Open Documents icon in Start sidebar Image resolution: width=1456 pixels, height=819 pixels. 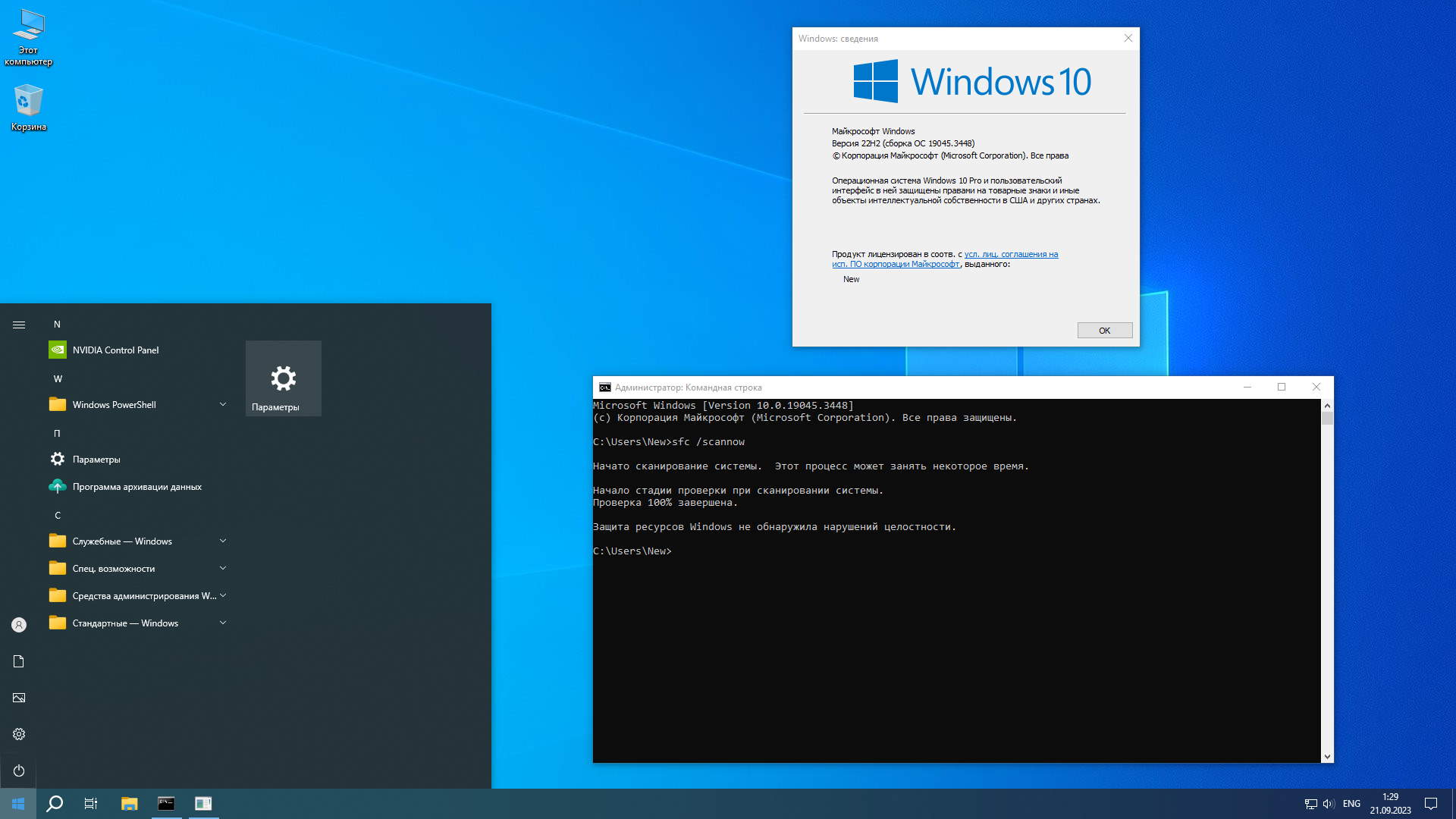[x=19, y=661]
